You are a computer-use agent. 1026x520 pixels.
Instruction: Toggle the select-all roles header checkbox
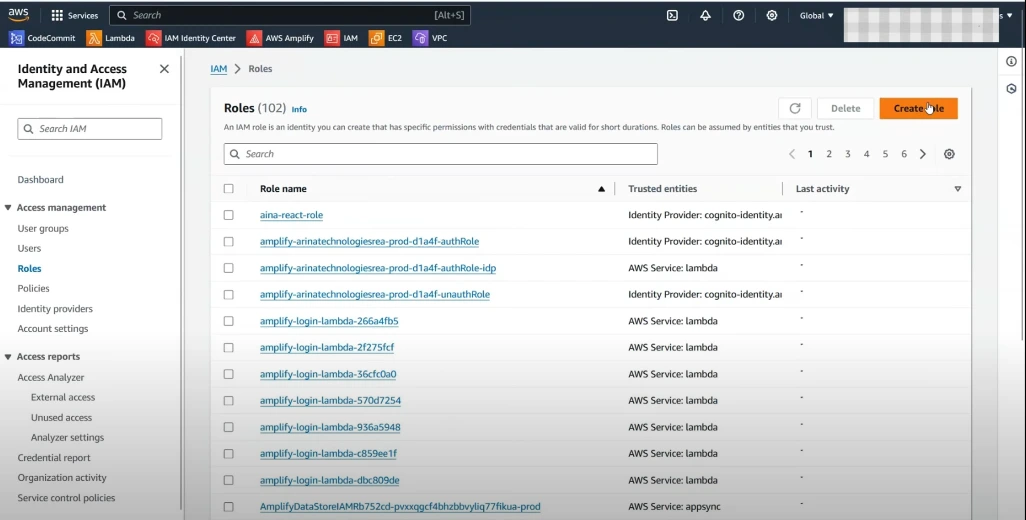pyautogui.click(x=229, y=189)
